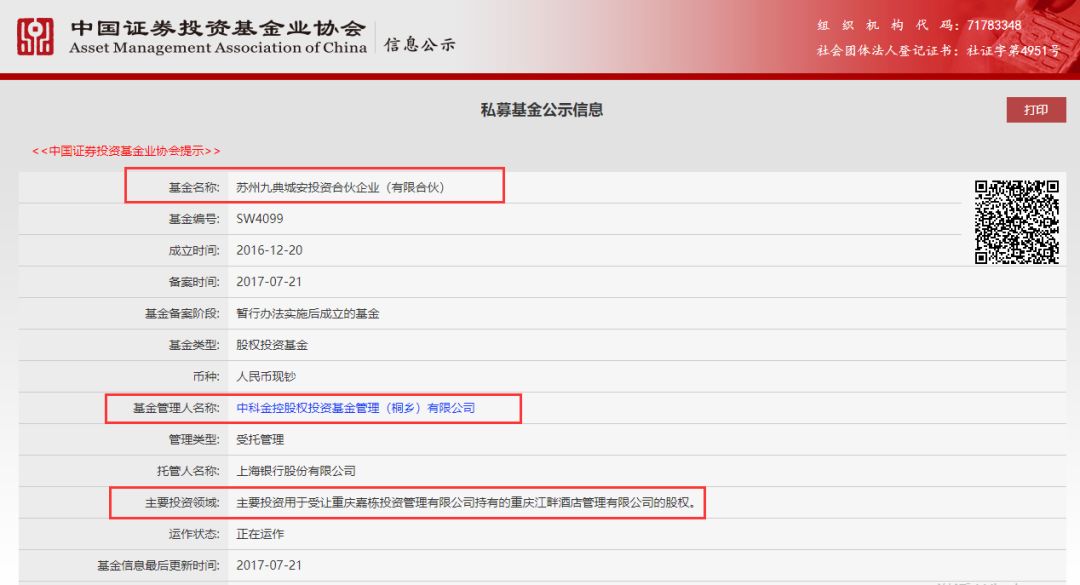Select the fund name 苏州九典城安投资合伙企业

coord(339,187)
